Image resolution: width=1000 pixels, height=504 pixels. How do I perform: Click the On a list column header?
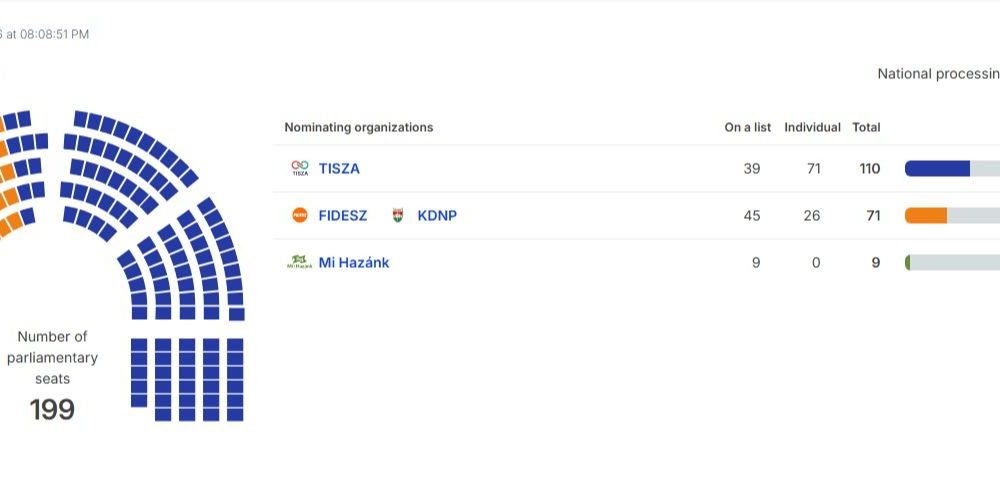(748, 128)
